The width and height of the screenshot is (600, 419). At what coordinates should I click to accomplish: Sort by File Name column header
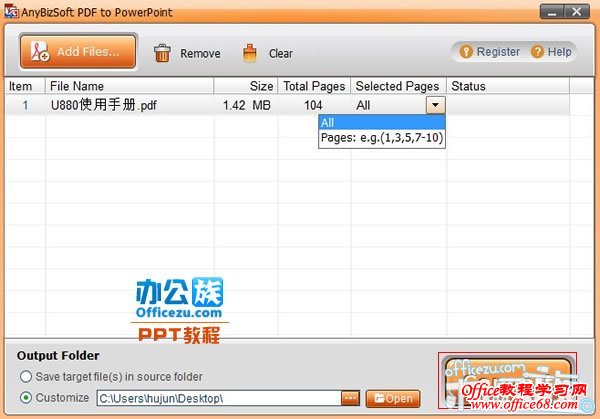click(x=129, y=86)
